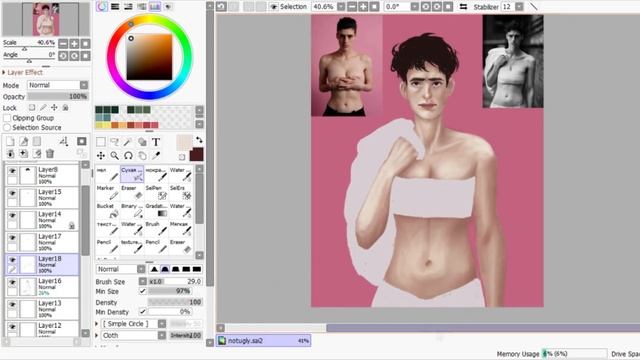Select the Zoom magnifier tool
This screenshot has width=640, height=360.
[115, 156]
